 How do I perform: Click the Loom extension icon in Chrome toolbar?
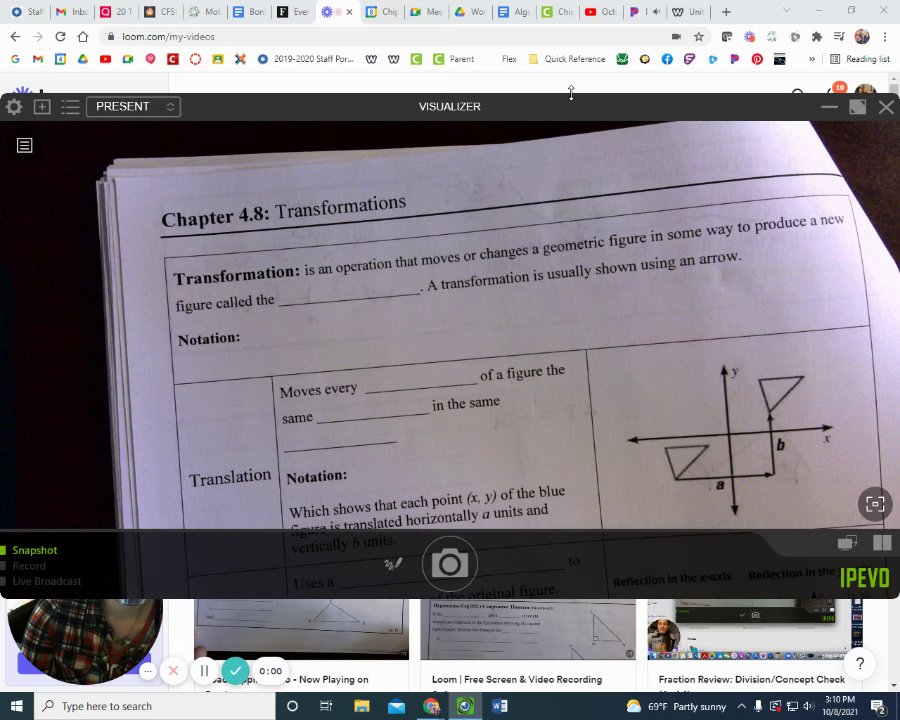[x=749, y=37]
